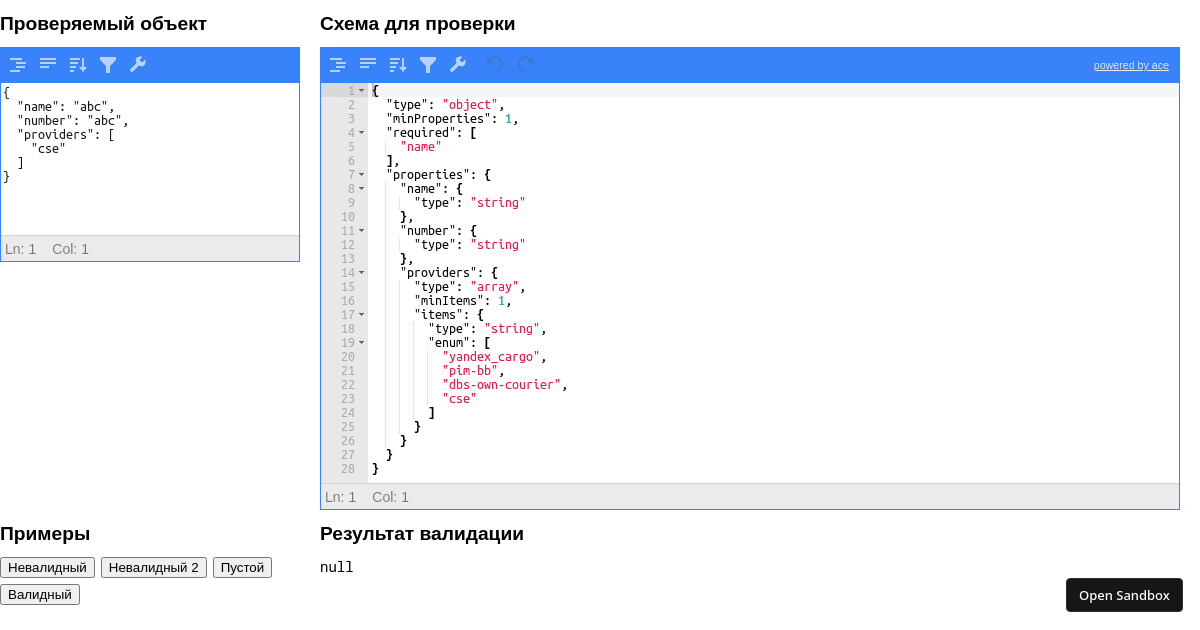
Task: Load the Валидный example
Action: click(x=40, y=595)
